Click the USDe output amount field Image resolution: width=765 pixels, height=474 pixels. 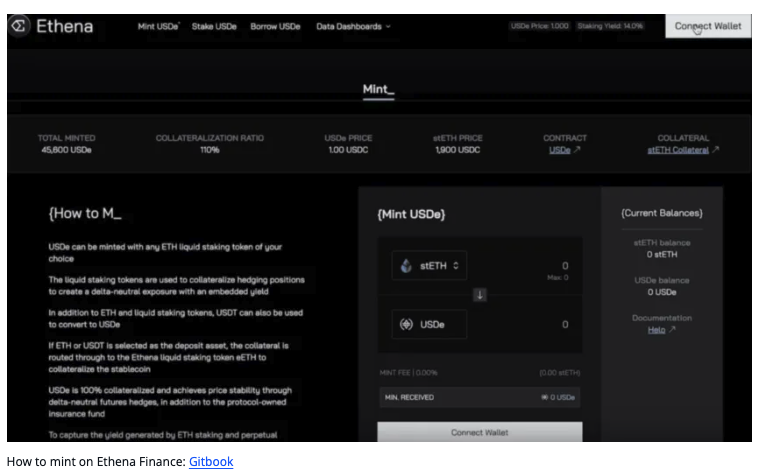(565, 324)
